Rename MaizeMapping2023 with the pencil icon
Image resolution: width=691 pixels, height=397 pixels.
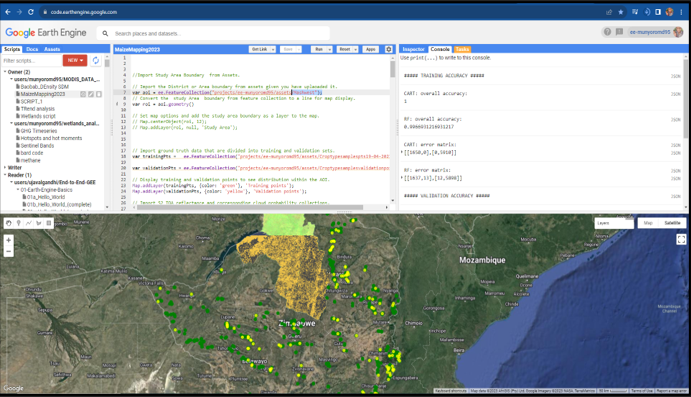(91, 94)
